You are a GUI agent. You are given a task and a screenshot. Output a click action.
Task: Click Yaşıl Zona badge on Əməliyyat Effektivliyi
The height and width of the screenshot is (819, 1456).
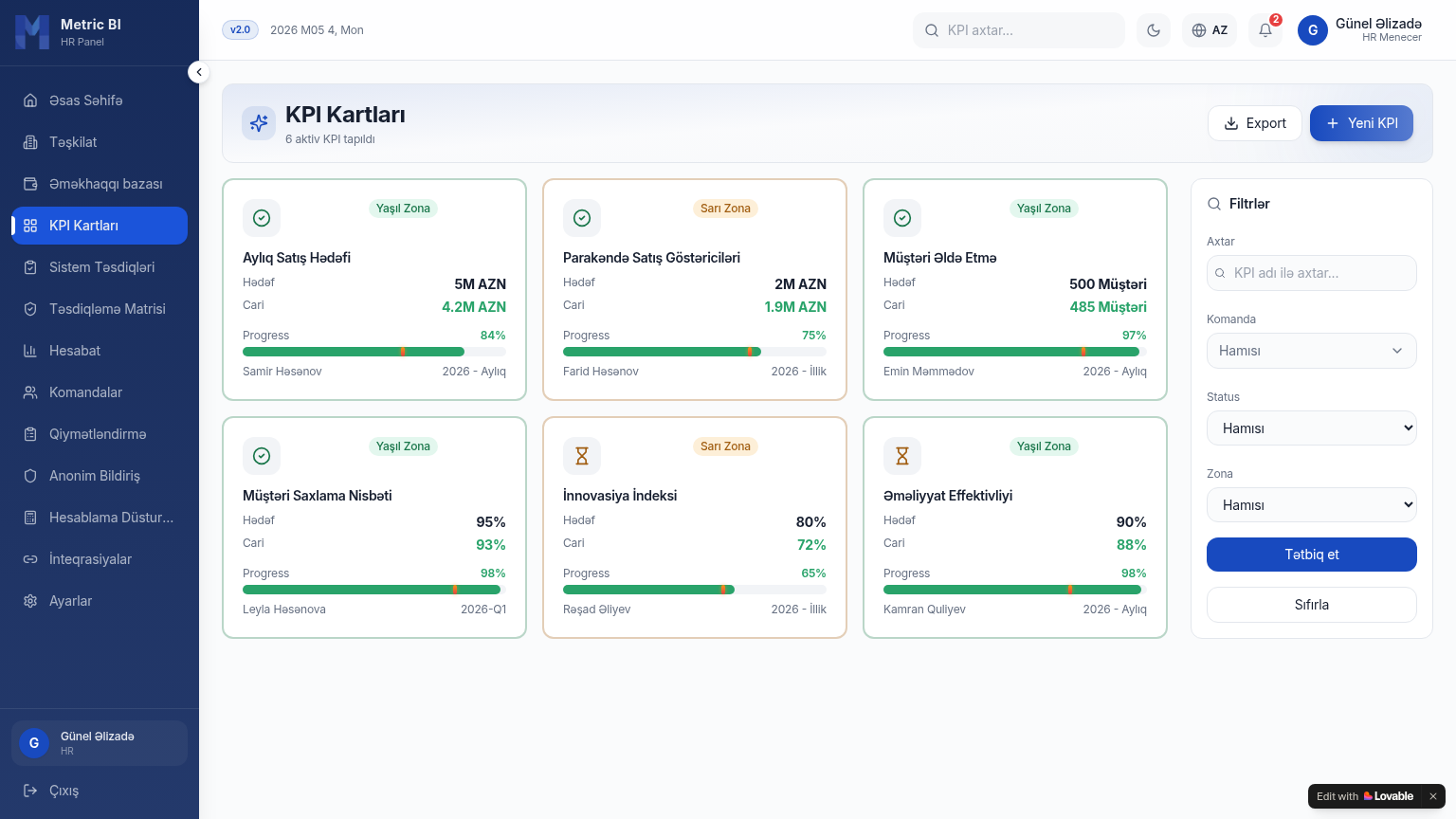click(1044, 446)
